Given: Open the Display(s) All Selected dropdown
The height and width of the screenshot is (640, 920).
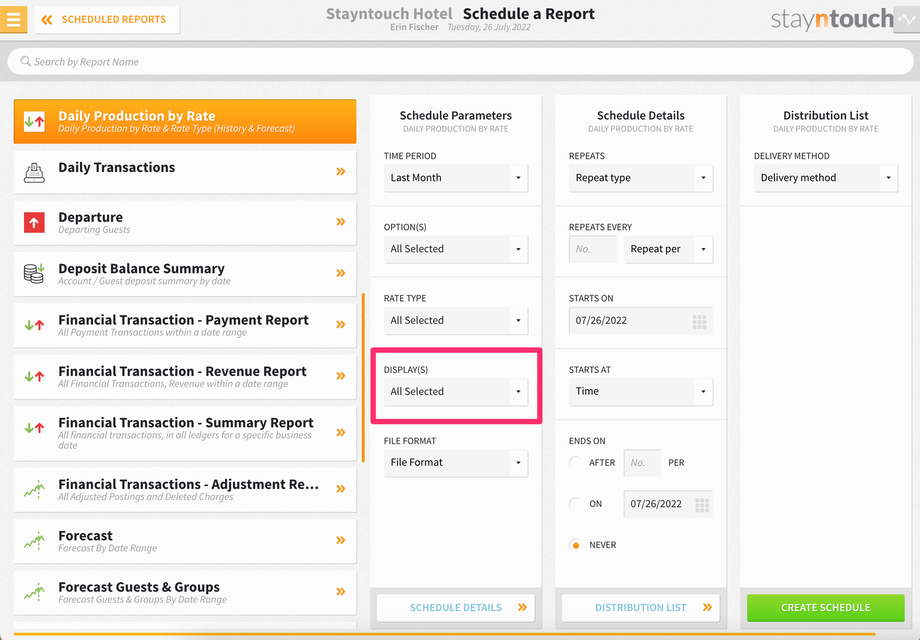Looking at the screenshot, I should (x=456, y=391).
